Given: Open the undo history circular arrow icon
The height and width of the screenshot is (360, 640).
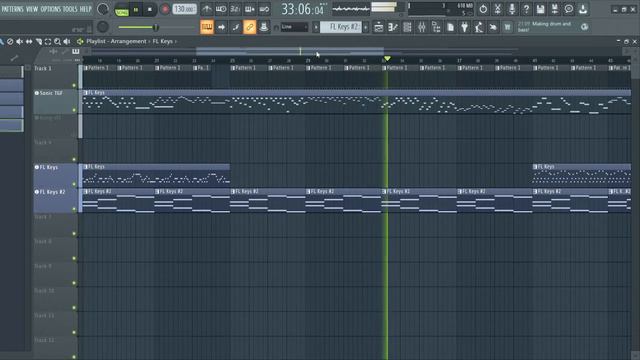Looking at the screenshot, I should click(483, 9).
